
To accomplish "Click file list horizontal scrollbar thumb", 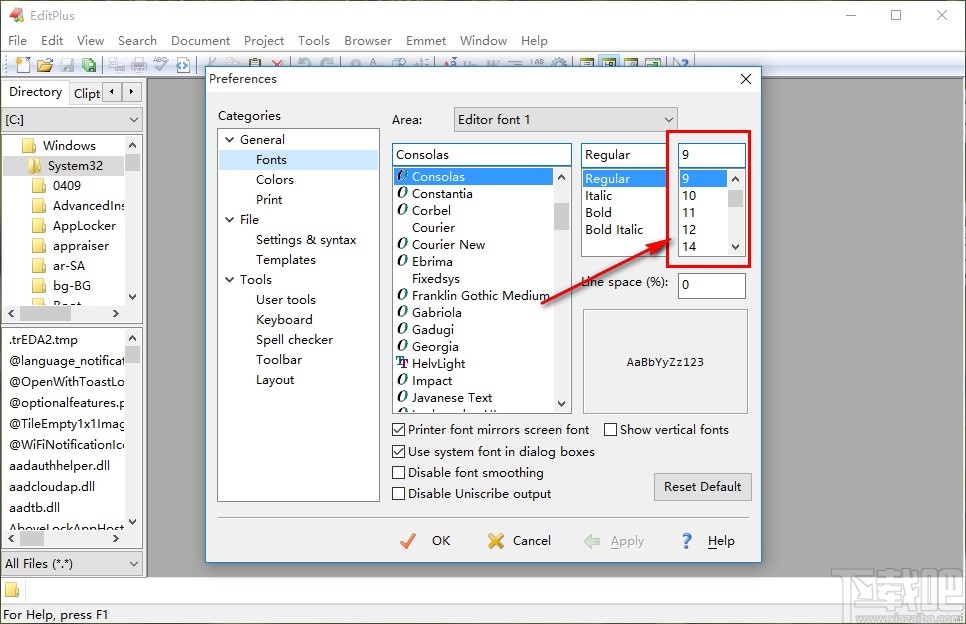I will [x=32, y=538].
